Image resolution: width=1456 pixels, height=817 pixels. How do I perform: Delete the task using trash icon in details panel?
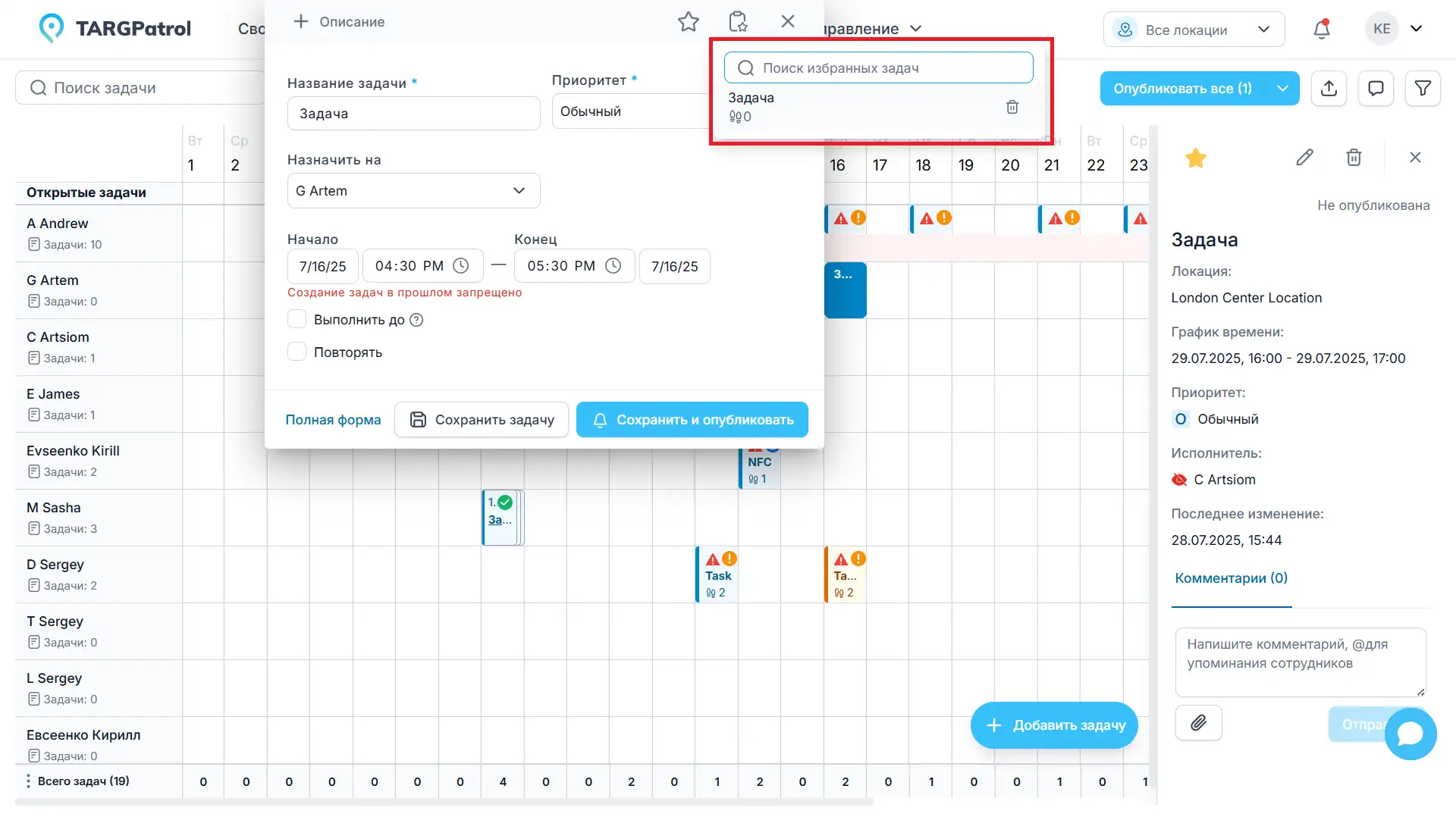1354,157
